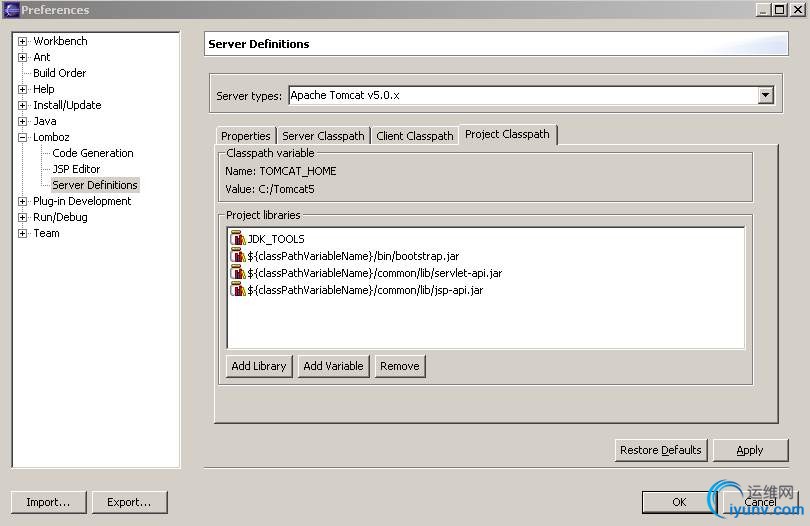Expand the Java tree node

(x=22, y=121)
